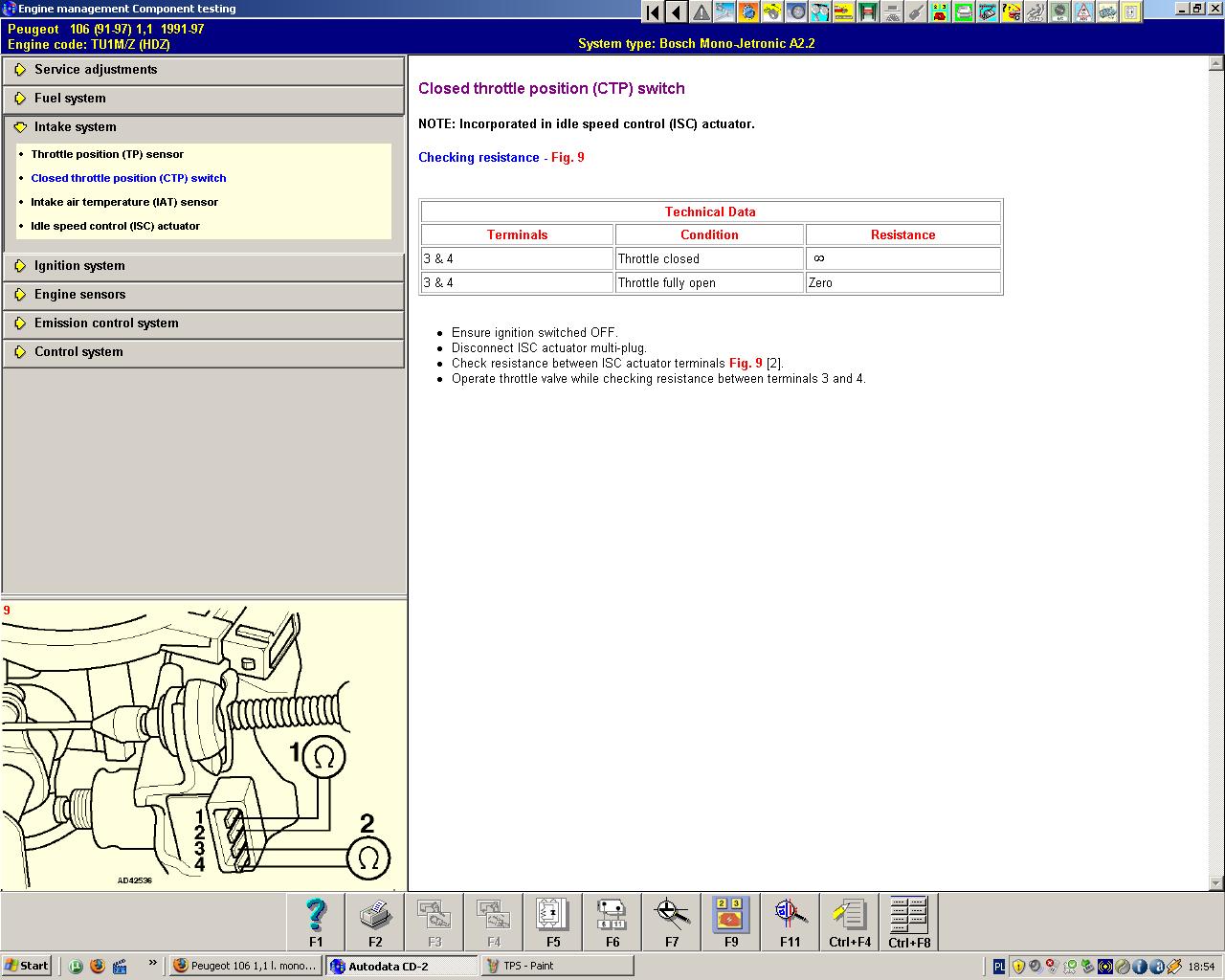Open the F5 wiring diagram button
This screenshot has width=1225, height=980.
click(x=553, y=923)
